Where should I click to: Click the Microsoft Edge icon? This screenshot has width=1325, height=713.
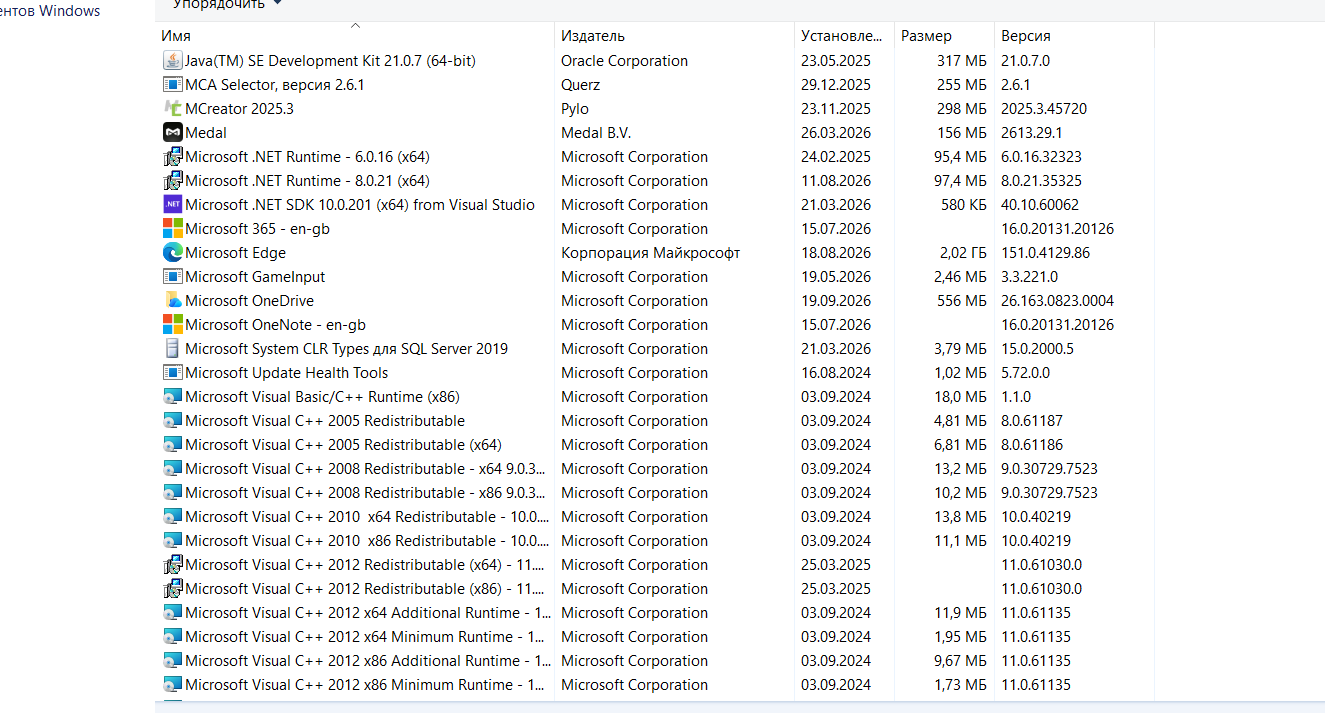click(172, 253)
